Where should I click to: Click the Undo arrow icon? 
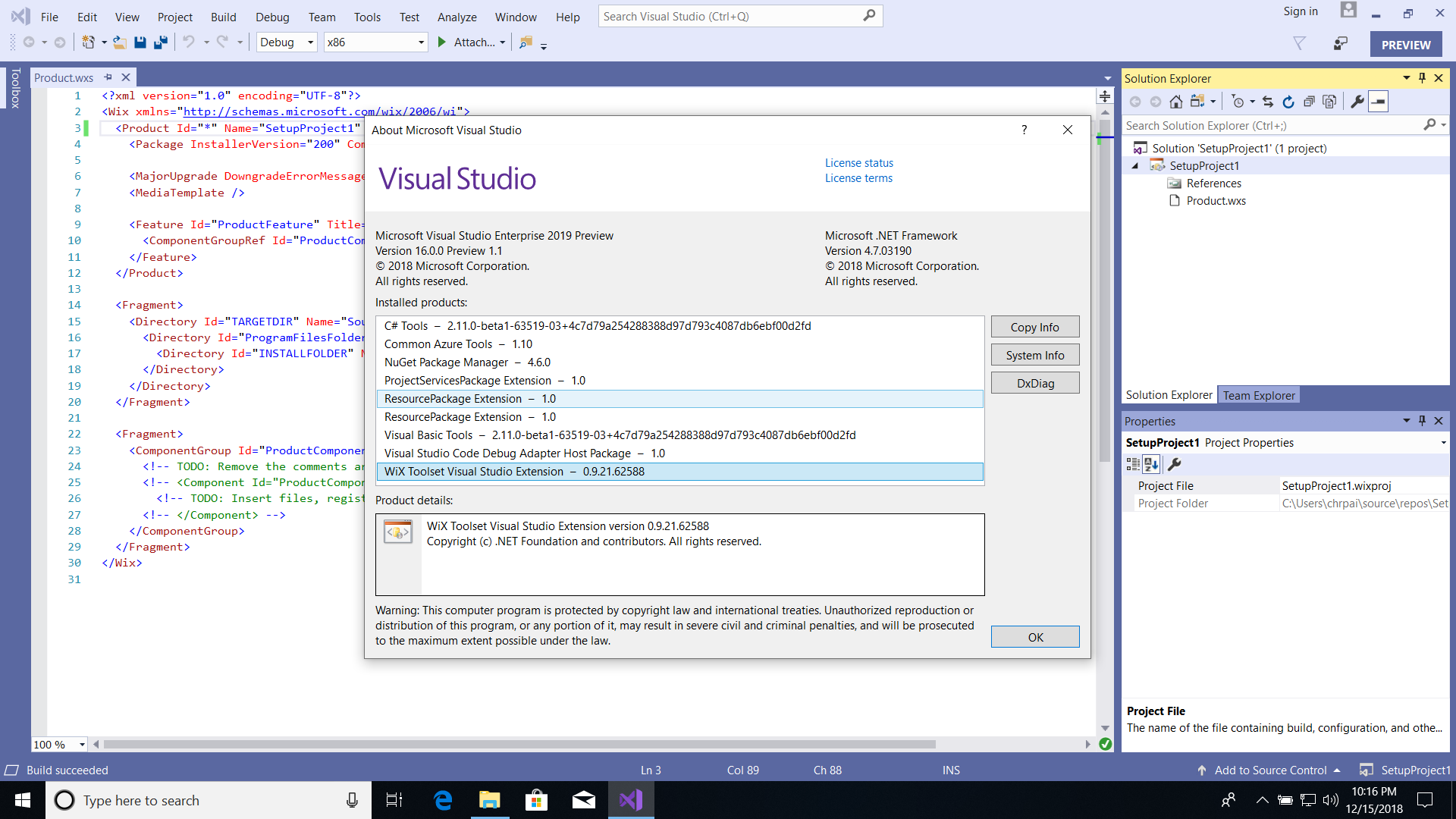point(189,42)
